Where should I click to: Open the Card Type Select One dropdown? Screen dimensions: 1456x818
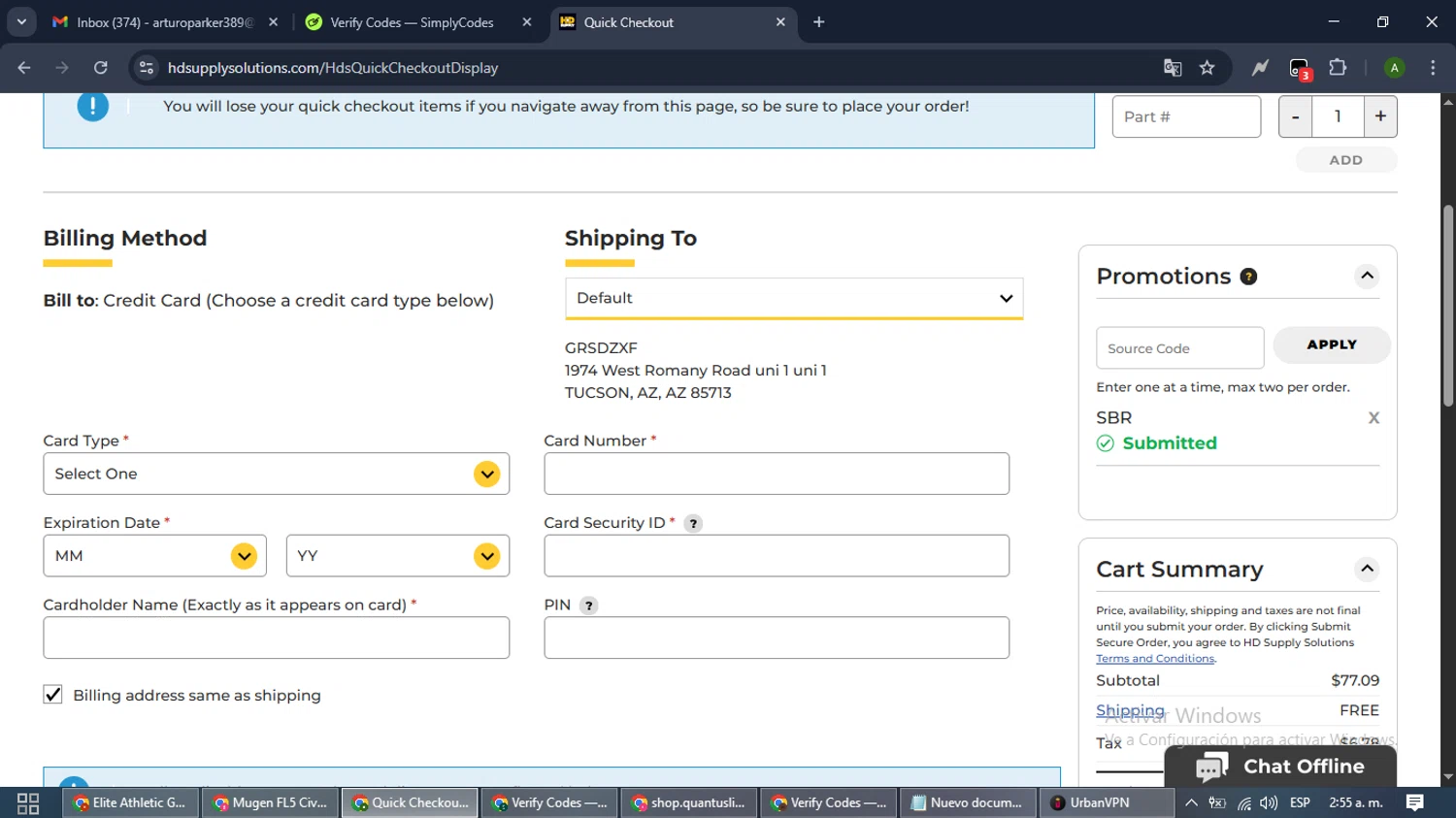click(276, 474)
